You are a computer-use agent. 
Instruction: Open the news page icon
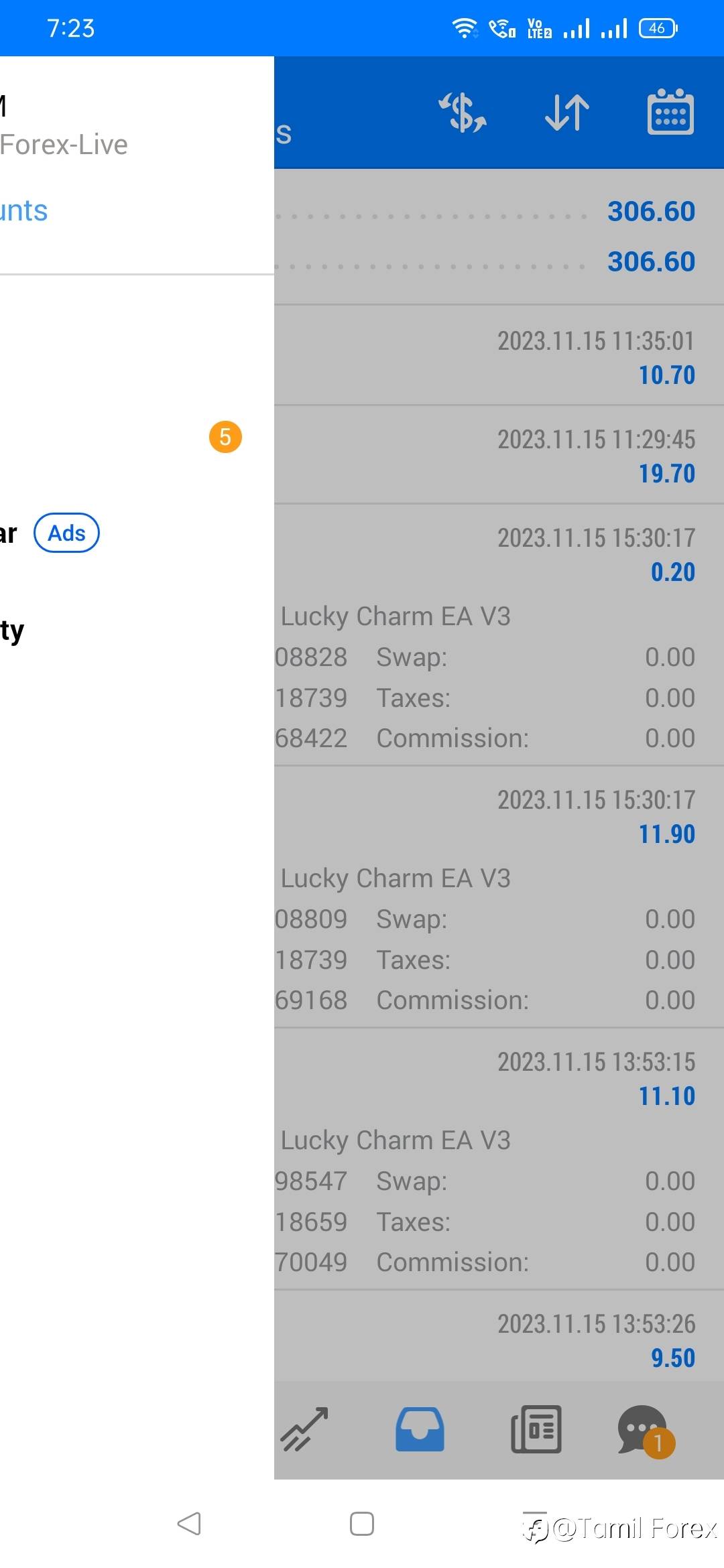pos(536,1429)
